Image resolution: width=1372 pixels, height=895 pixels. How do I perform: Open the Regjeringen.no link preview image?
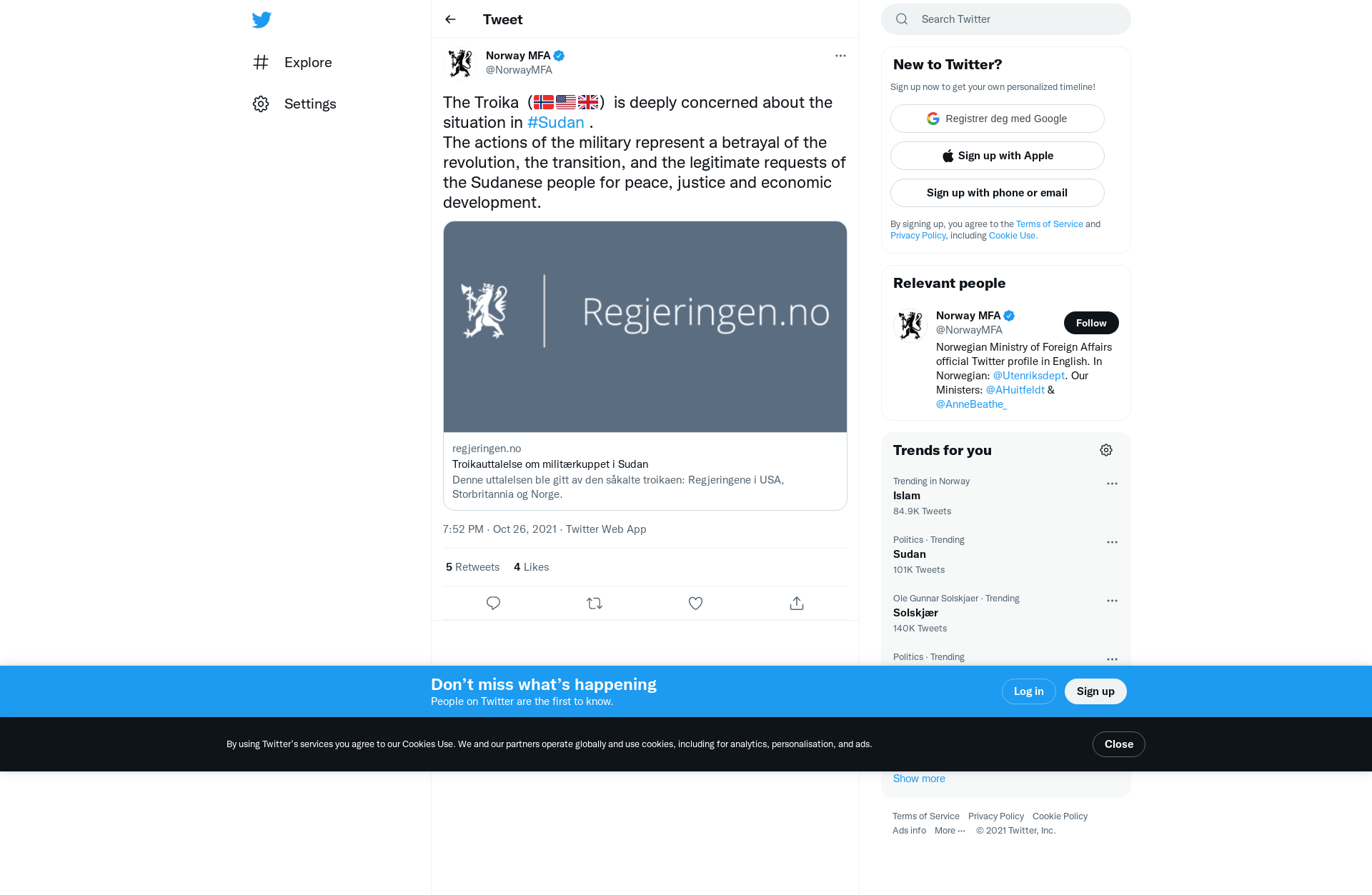(645, 326)
